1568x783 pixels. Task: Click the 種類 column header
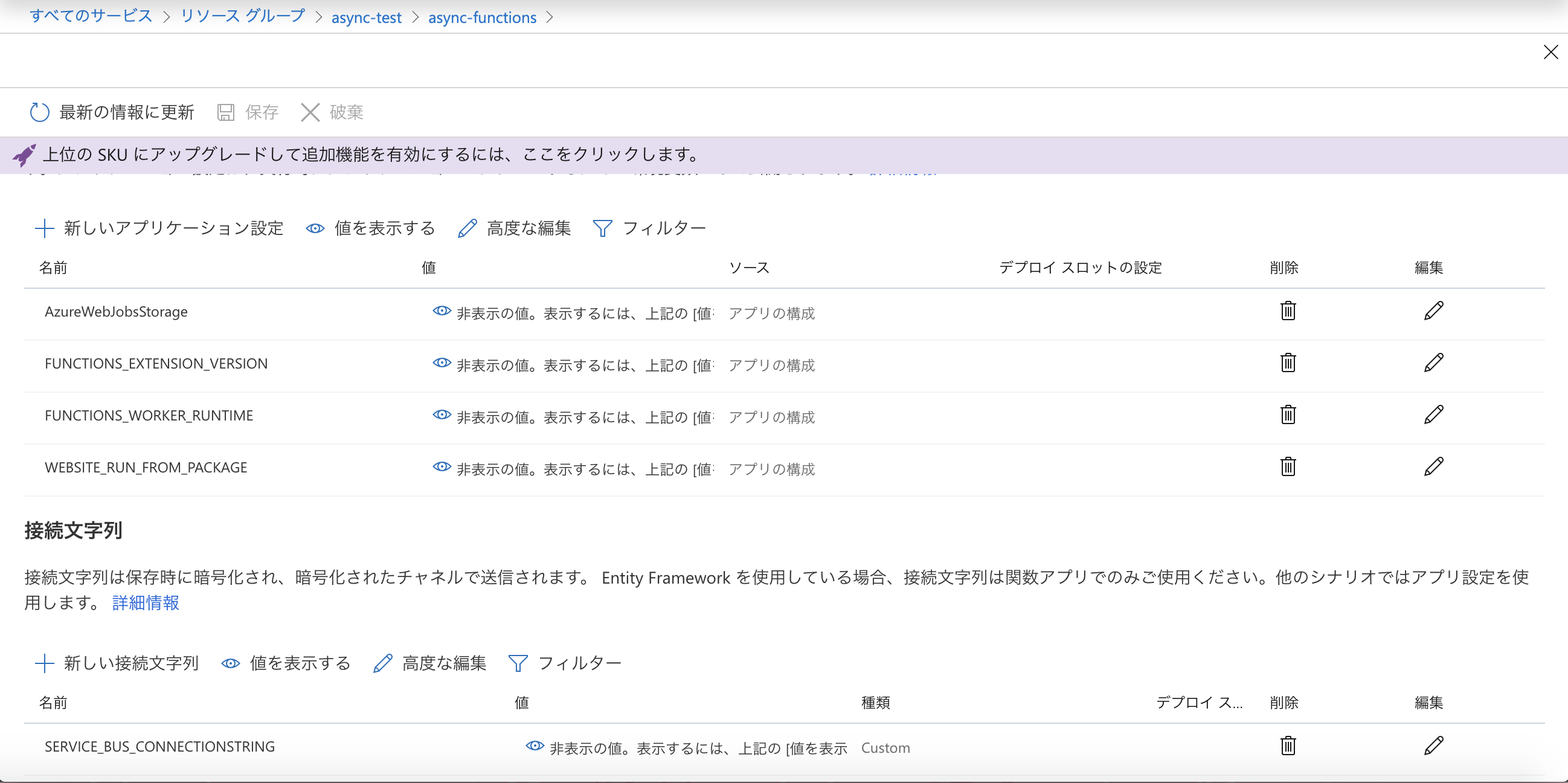(x=875, y=703)
